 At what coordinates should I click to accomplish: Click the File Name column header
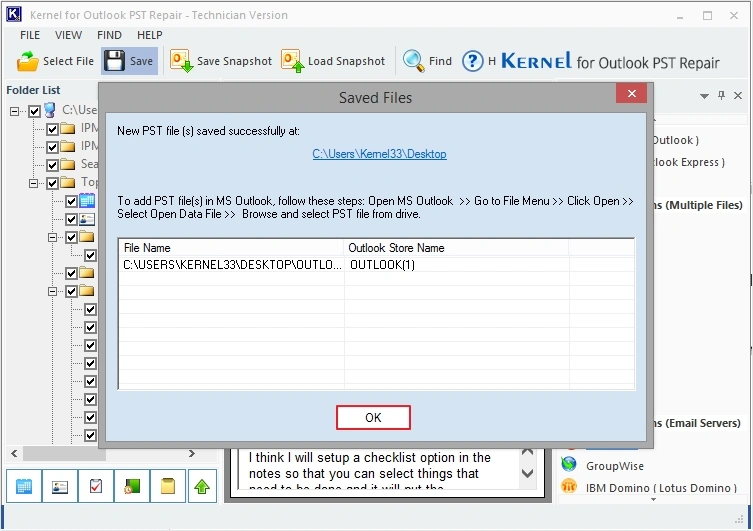tap(231, 248)
